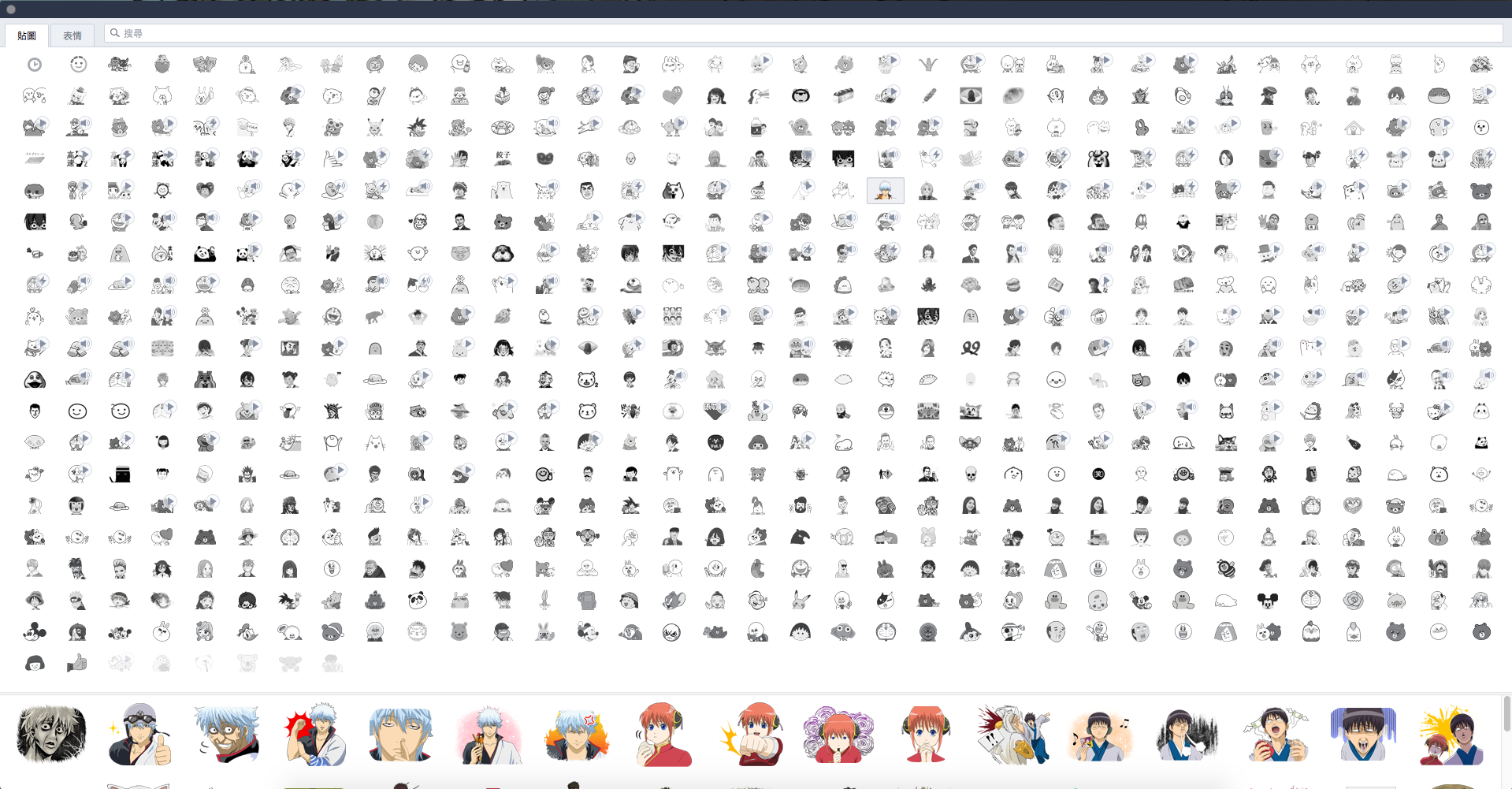The width and height of the screenshot is (1512, 789).
Task: Select the highlighted Gintama sticker pack icon
Action: coord(886,191)
